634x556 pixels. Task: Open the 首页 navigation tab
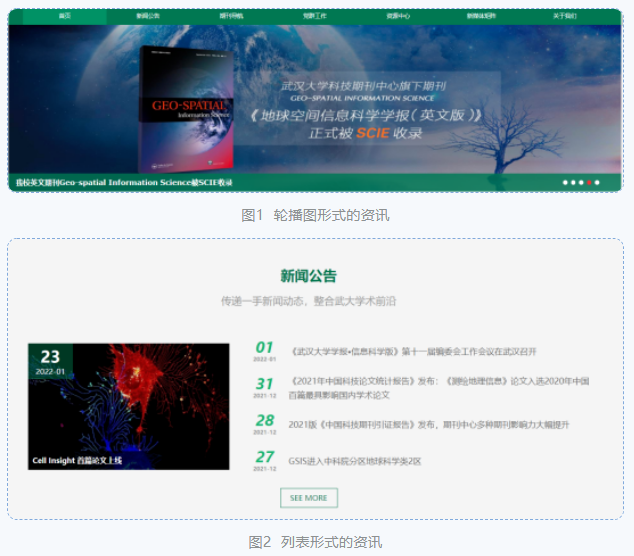click(65, 17)
